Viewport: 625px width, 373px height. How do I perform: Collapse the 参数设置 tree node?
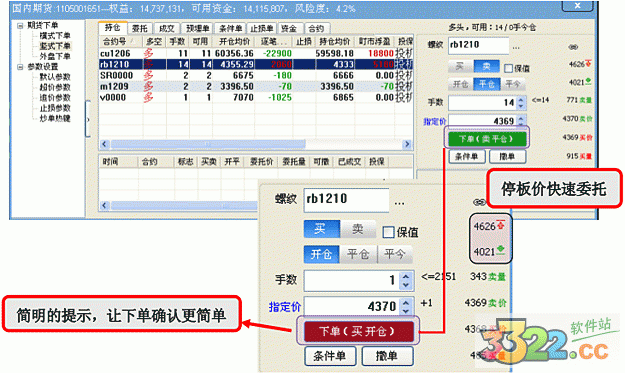[20, 67]
